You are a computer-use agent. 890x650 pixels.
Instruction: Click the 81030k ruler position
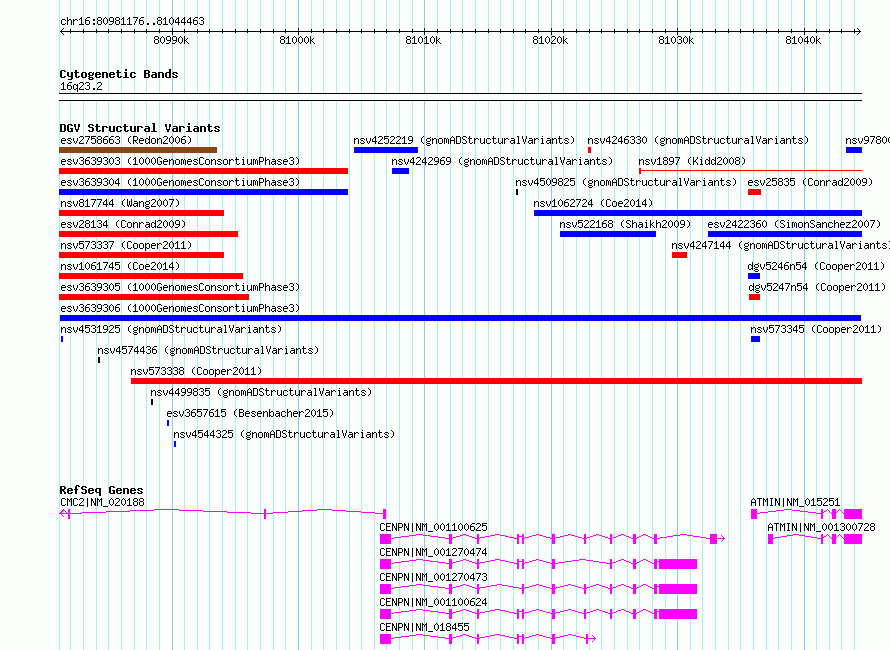point(676,40)
